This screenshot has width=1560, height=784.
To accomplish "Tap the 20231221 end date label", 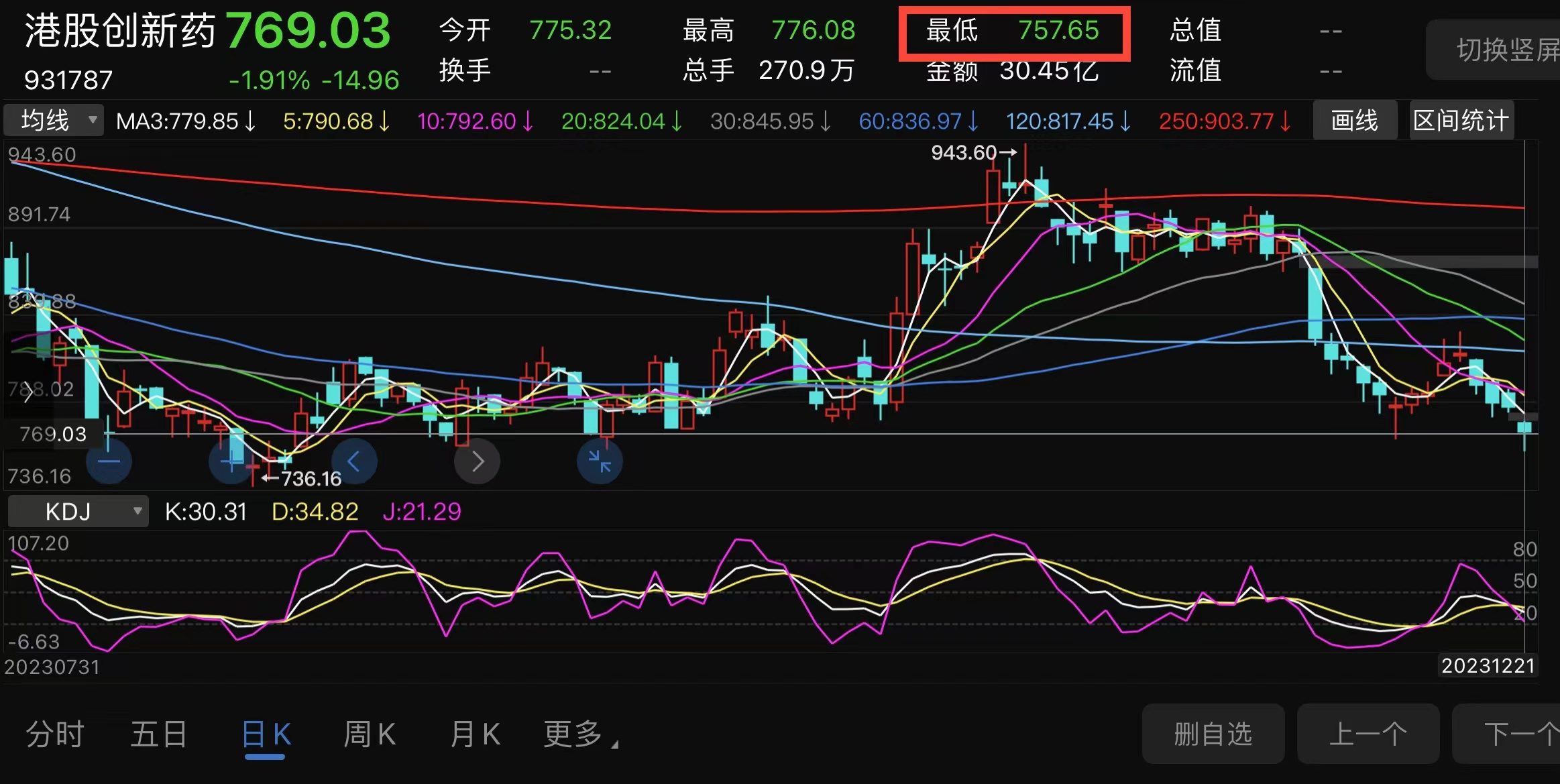I will coord(1488,666).
